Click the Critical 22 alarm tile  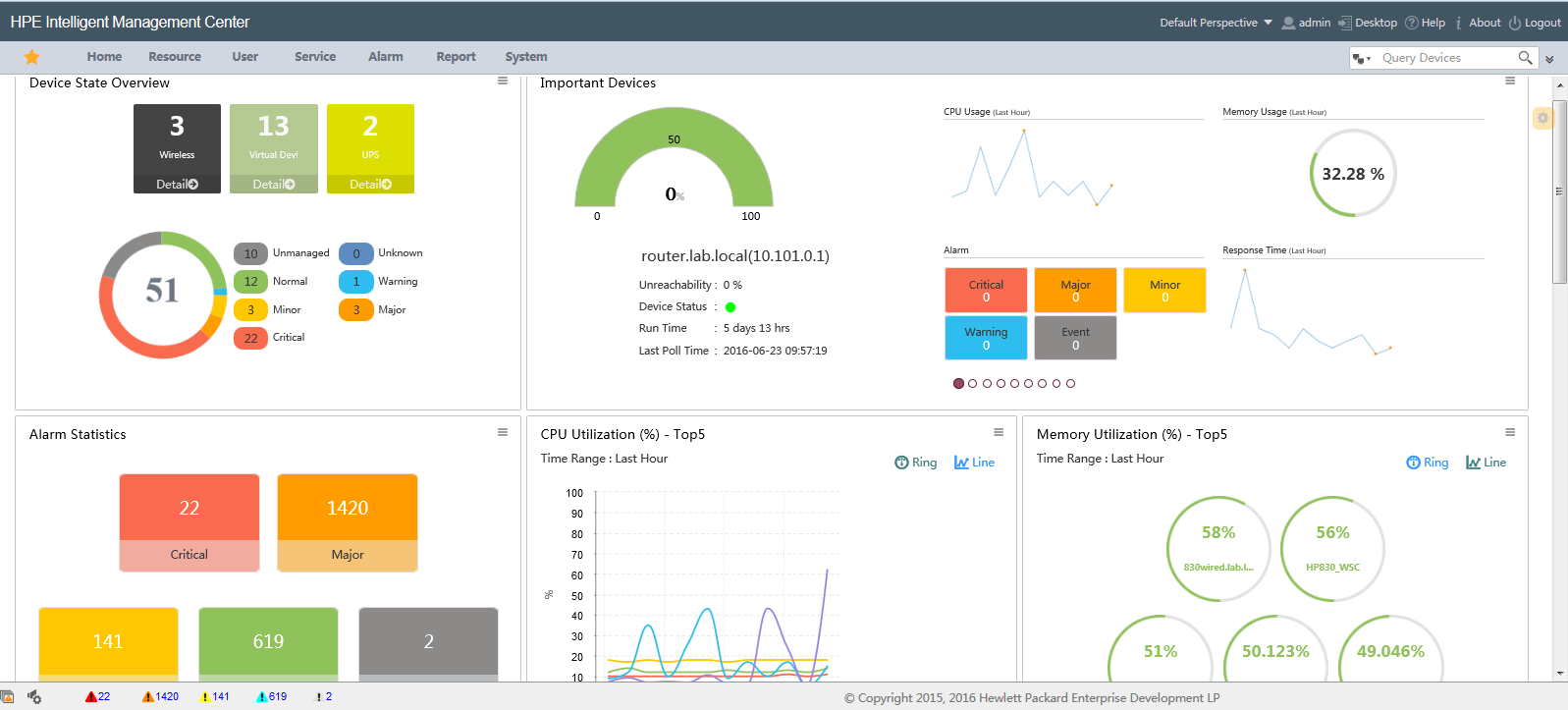click(189, 522)
